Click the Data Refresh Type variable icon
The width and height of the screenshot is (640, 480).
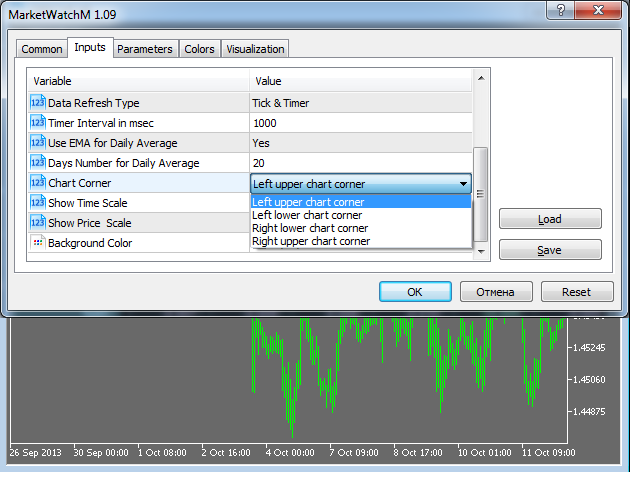(38, 102)
